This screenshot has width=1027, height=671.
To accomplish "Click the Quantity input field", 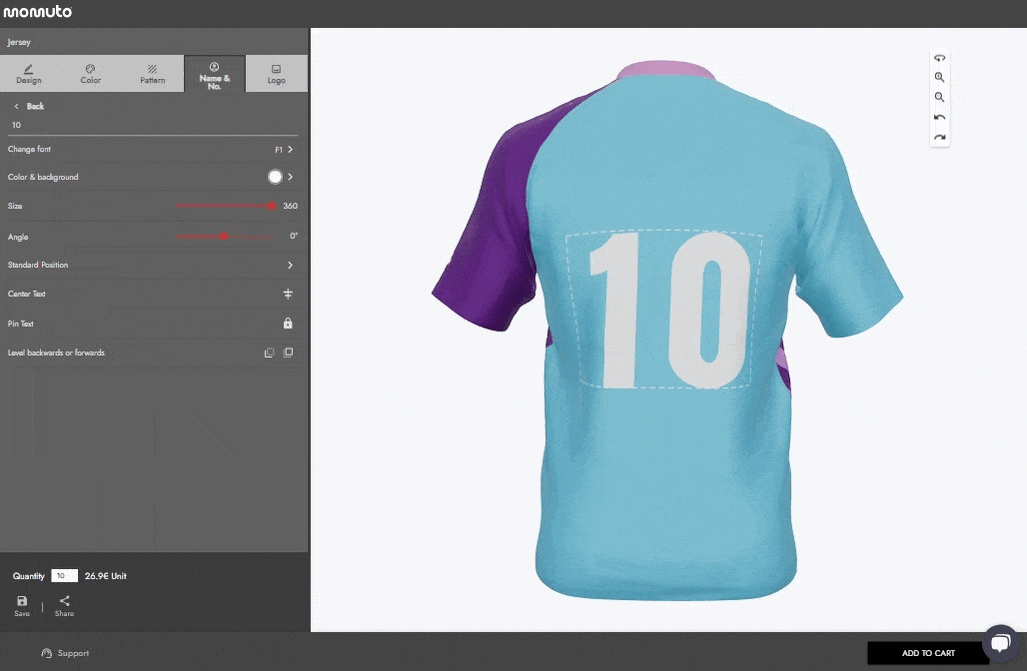I will tap(64, 576).
